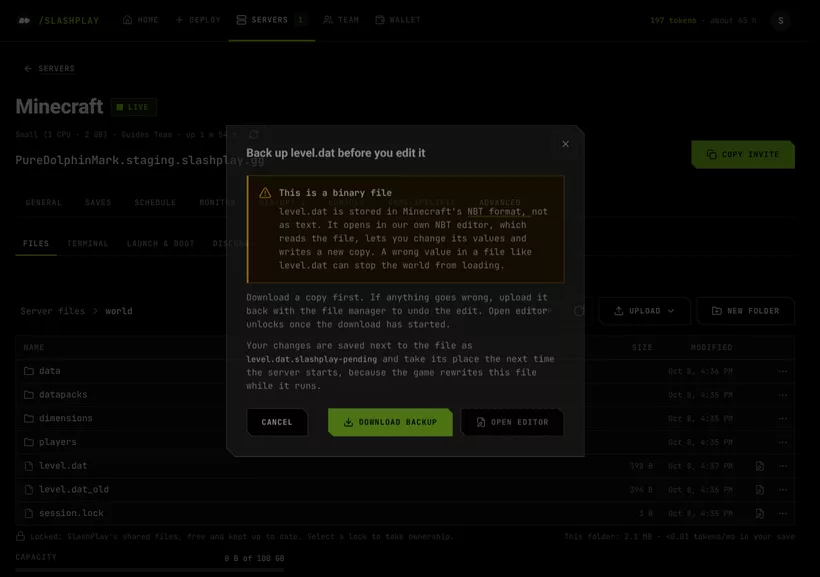Click the Copy Invite button
The width and height of the screenshot is (820, 577).
(x=743, y=154)
